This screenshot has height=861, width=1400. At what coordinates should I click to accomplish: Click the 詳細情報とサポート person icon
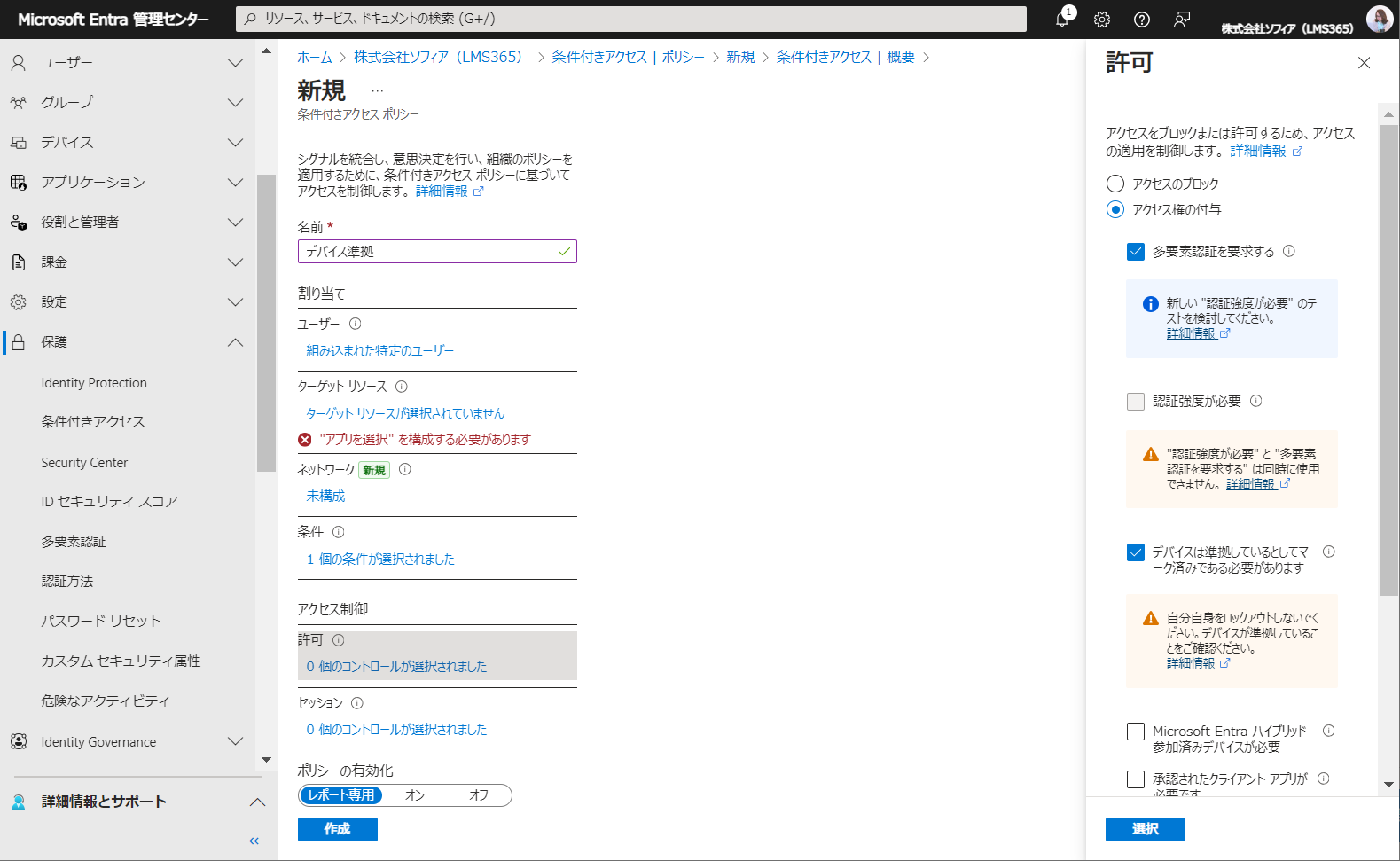tap(18, 802)
